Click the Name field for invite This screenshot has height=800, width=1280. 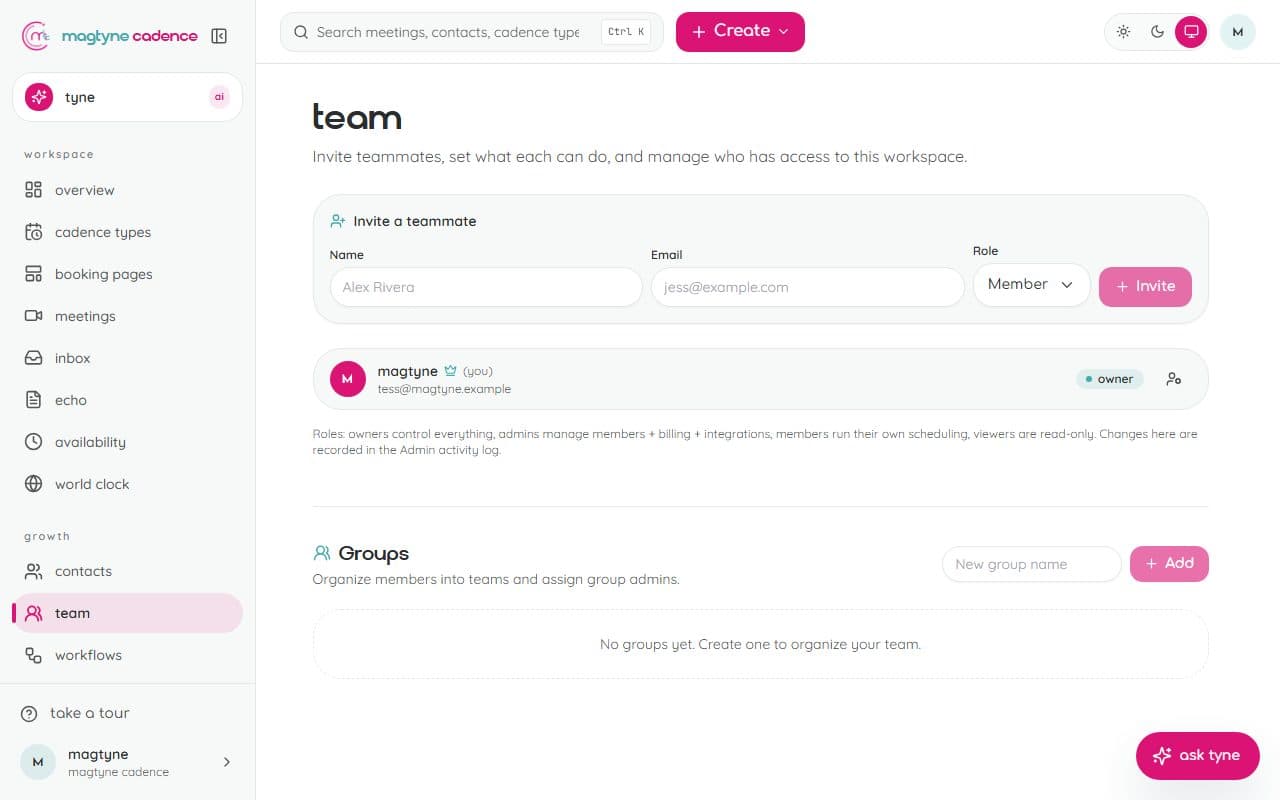(486, 287)
